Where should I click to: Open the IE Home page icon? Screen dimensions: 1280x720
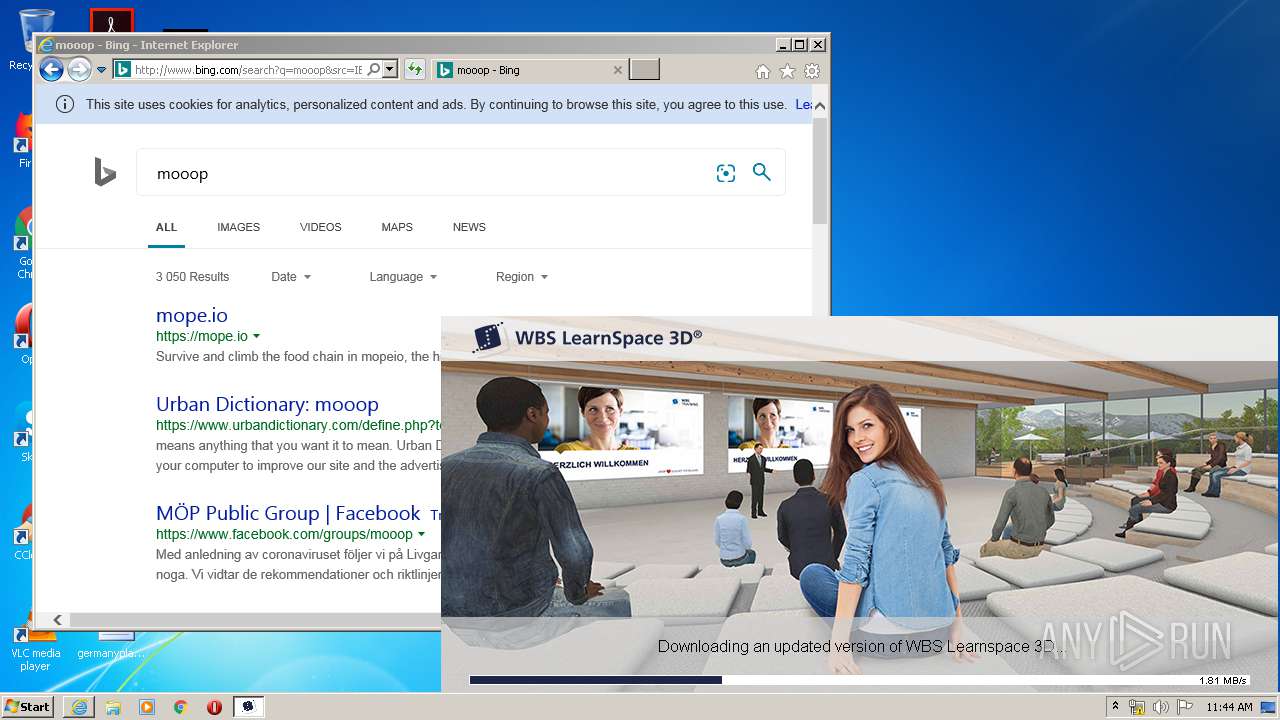763,71
